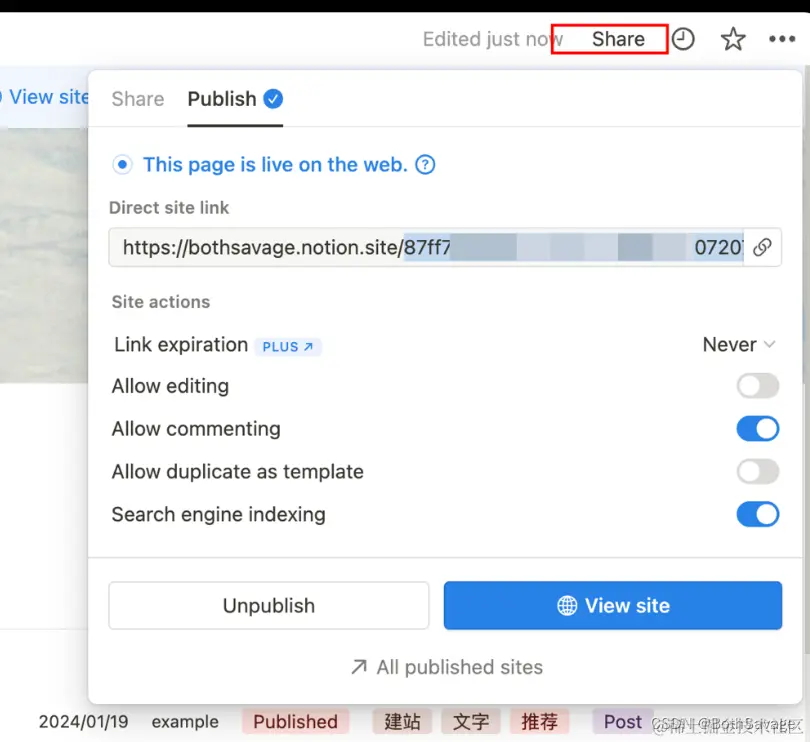
Task: Click the Share button in the top bar
Action: [x=618, y=39]
